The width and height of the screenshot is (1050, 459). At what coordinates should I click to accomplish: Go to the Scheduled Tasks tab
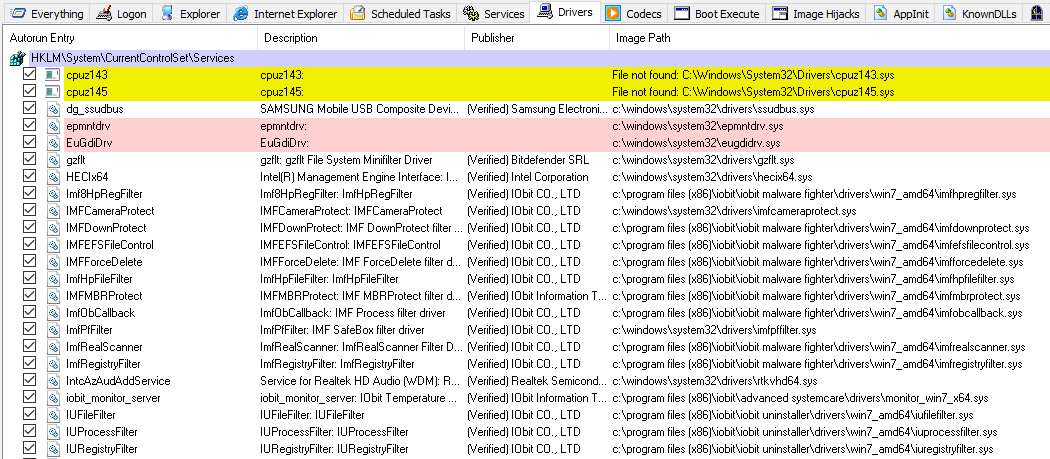point(402,13)
